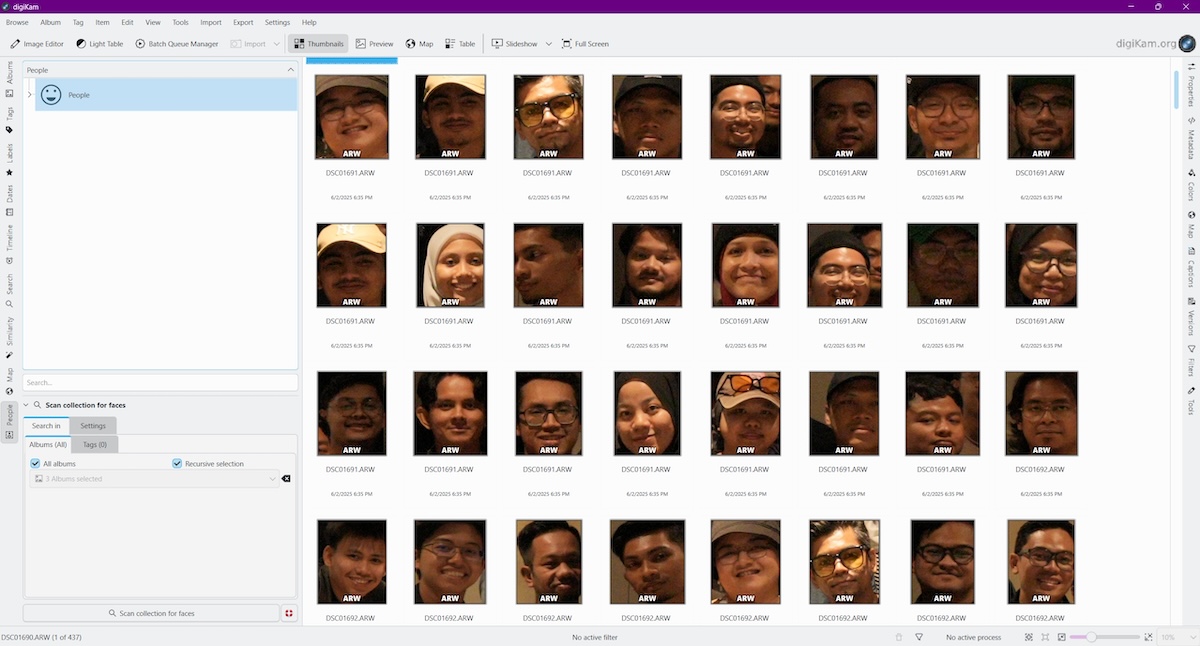
Task: Open the Light Table
Action: pyautogui.click(x=99, y=43)
